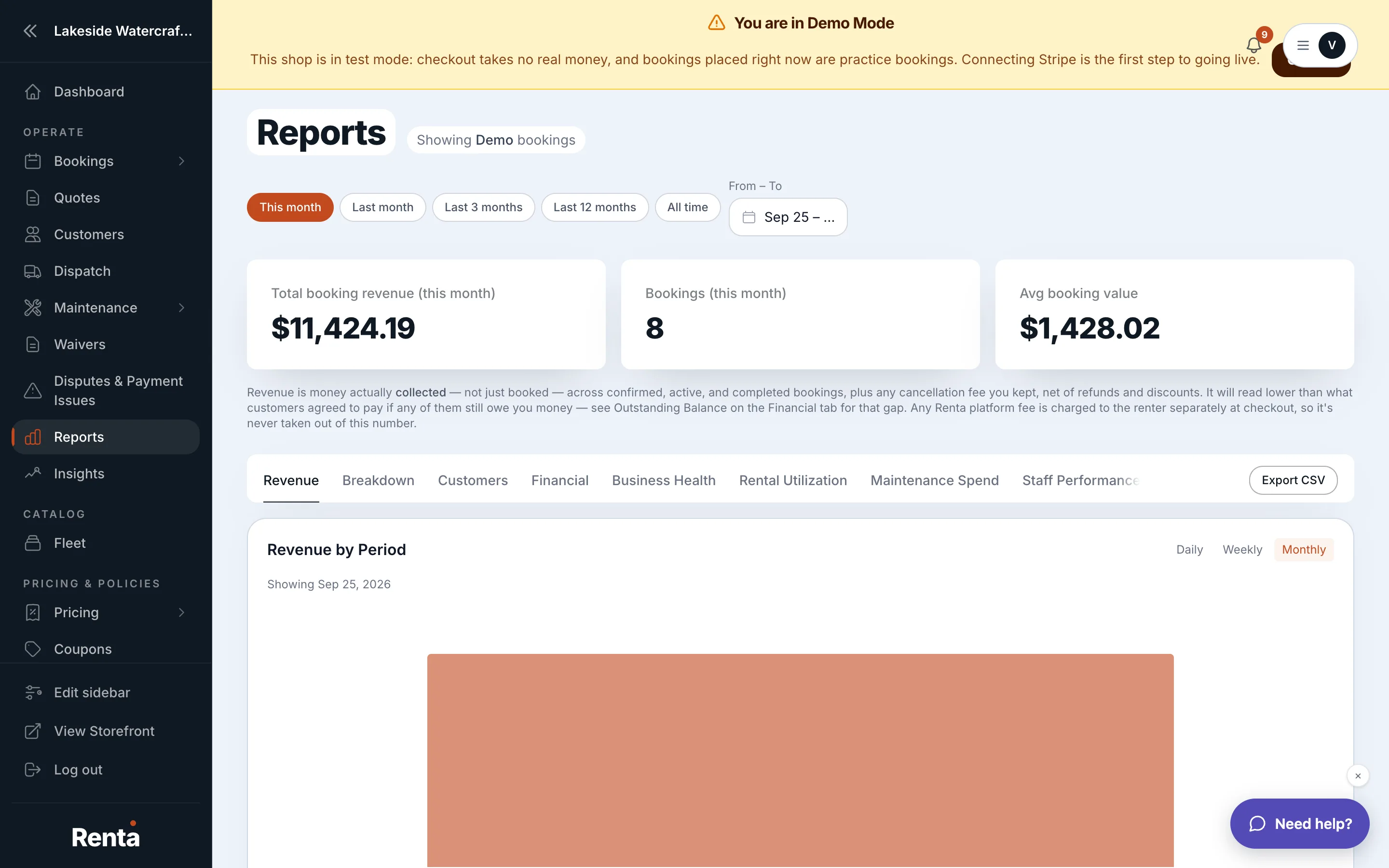Open the hamburger account menu
The height and width of the screenshot is (868, 1389).
1303,45
